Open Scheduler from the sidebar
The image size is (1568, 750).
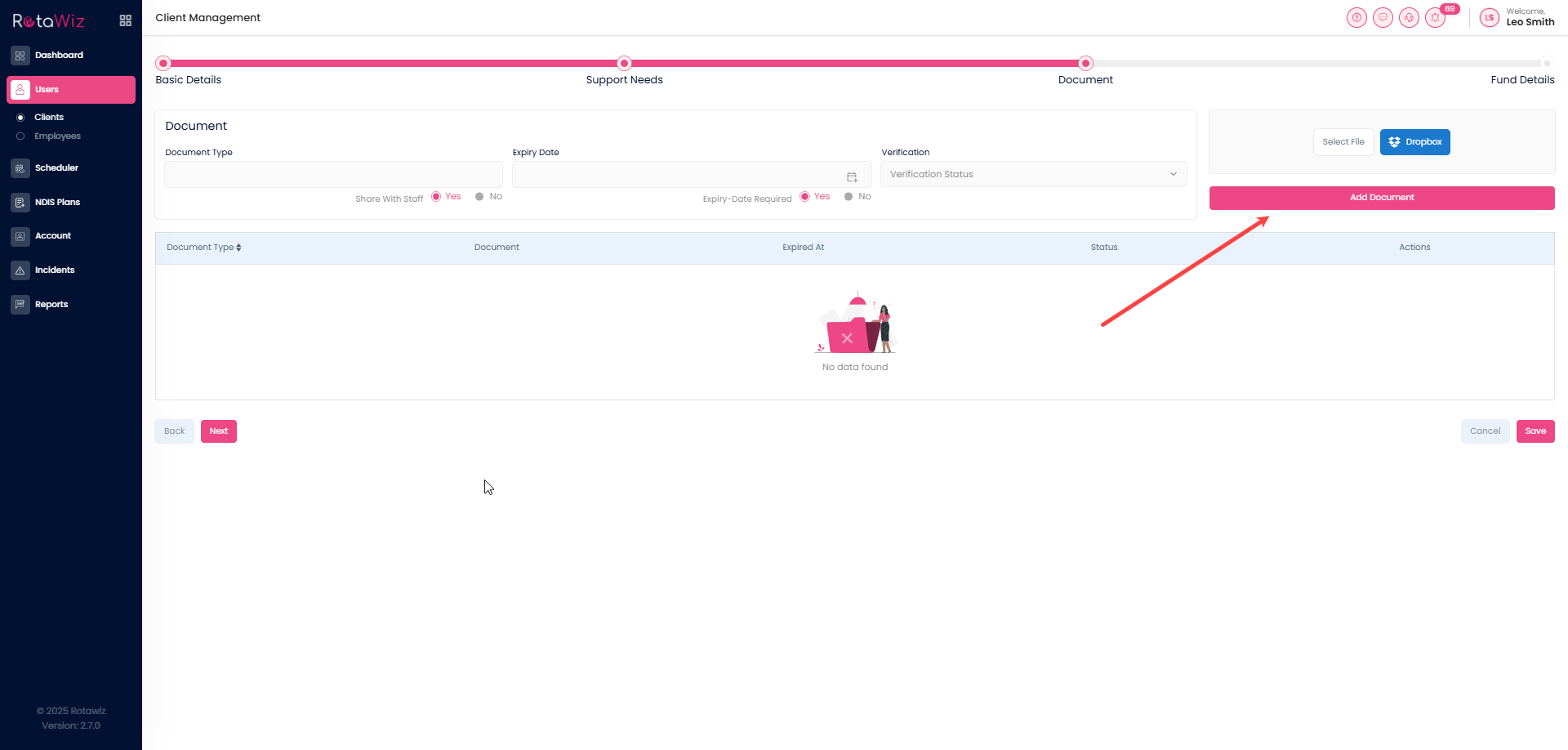(56, 168)
